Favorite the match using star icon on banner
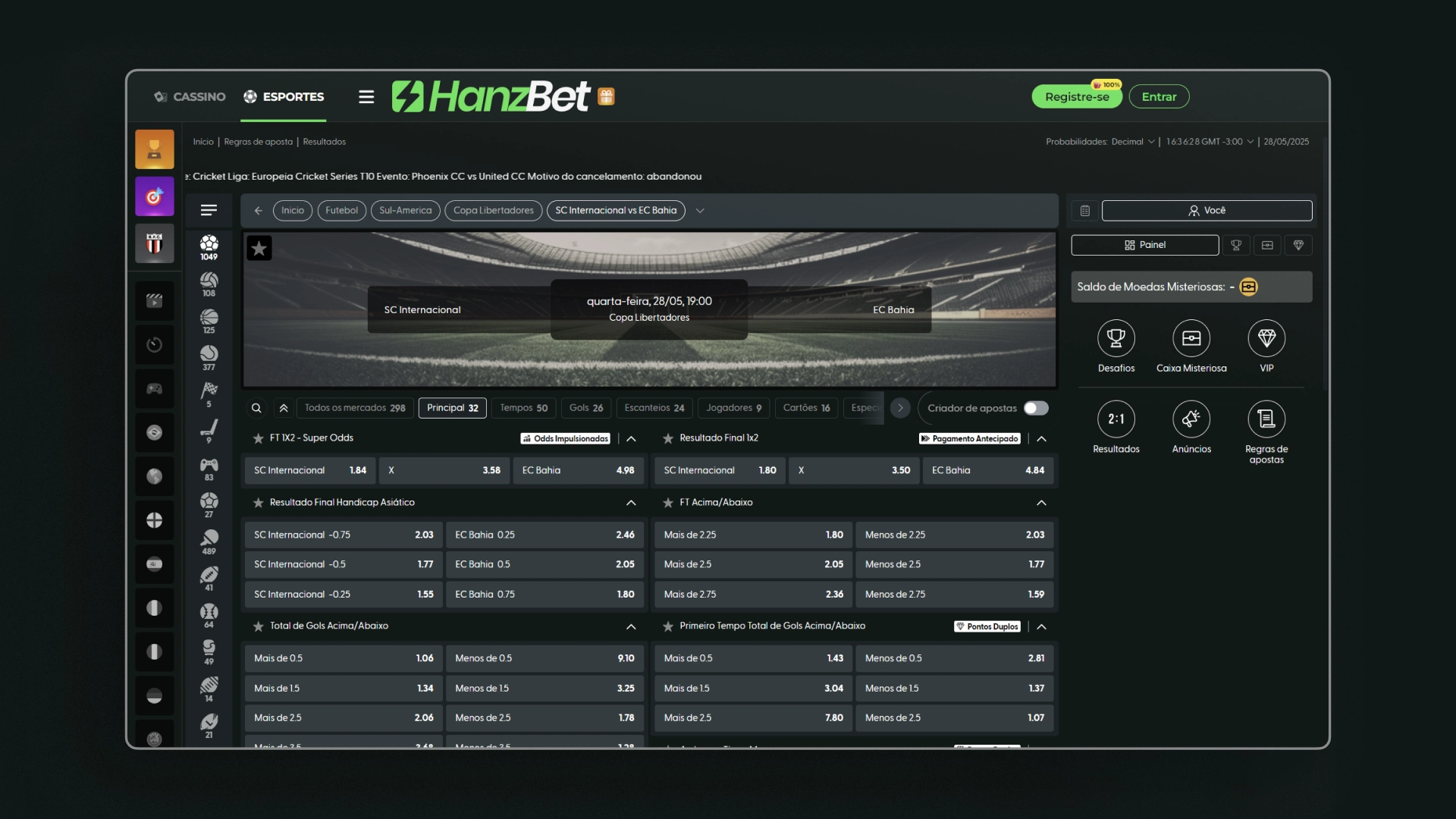 [259, 248]
